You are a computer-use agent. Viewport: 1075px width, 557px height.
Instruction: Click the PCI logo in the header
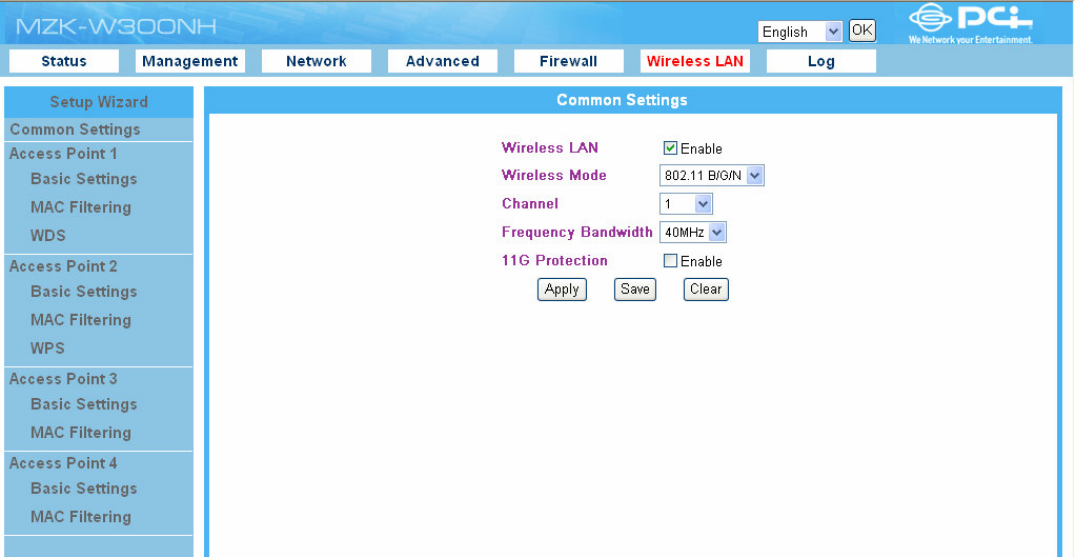point(971,24)
